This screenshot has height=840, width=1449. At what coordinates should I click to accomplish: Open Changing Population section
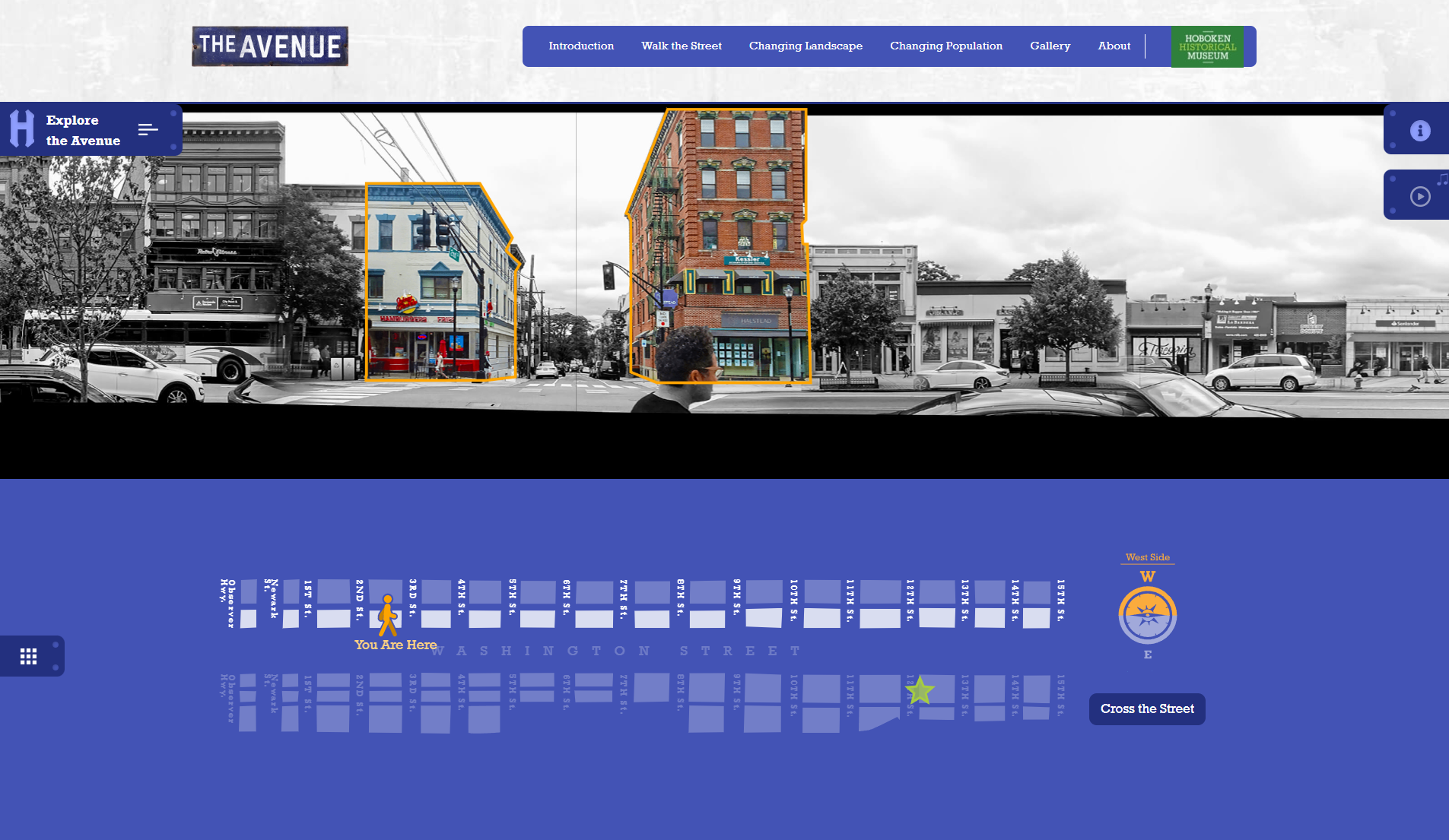click(945, 46)
